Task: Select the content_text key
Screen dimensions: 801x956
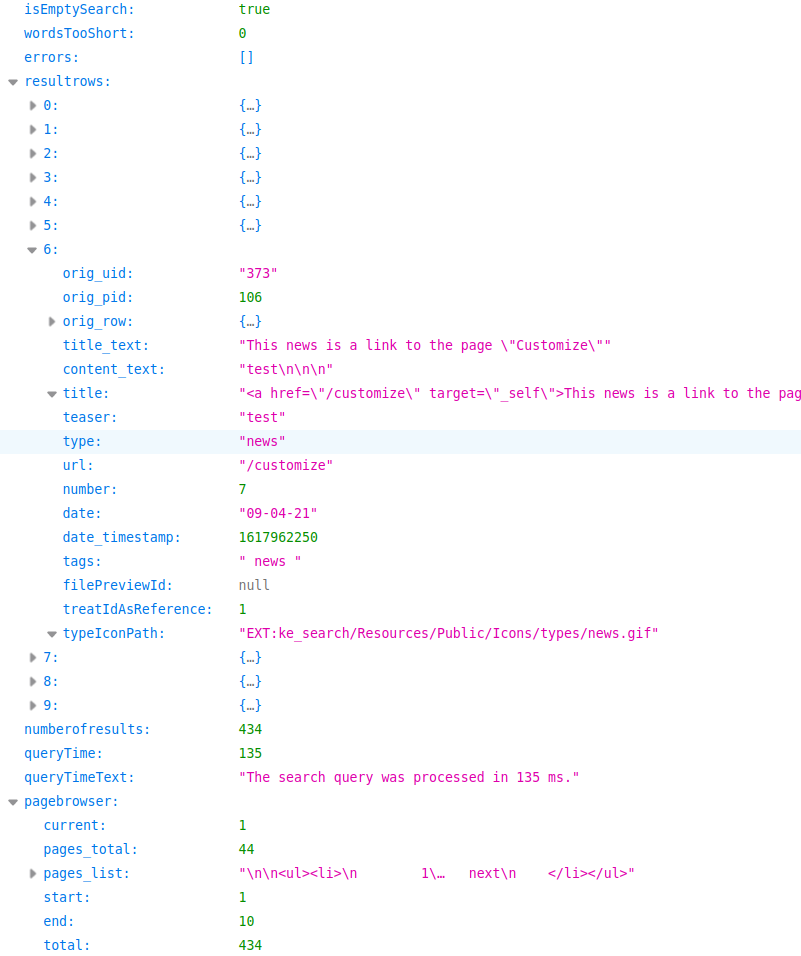Action: tap(114, 369)
